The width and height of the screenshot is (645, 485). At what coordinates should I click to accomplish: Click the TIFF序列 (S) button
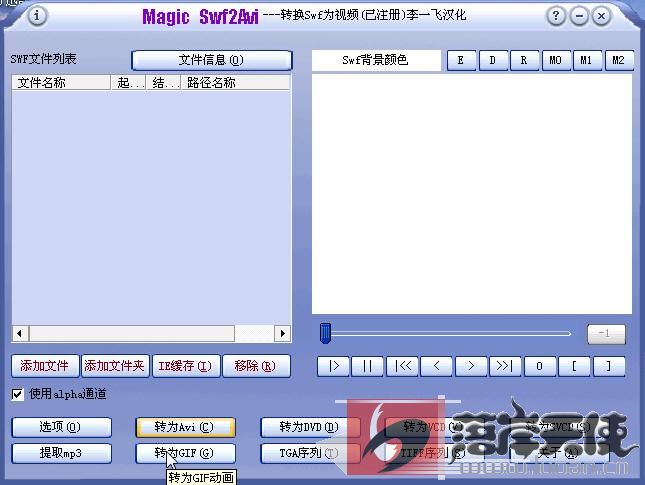434,453
